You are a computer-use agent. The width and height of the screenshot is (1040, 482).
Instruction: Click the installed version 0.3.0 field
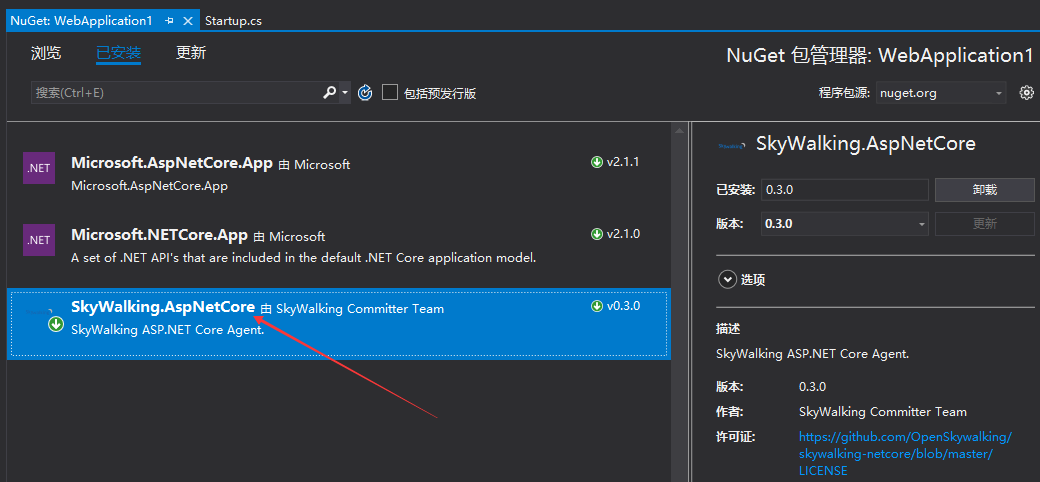[x=844, y=190]
